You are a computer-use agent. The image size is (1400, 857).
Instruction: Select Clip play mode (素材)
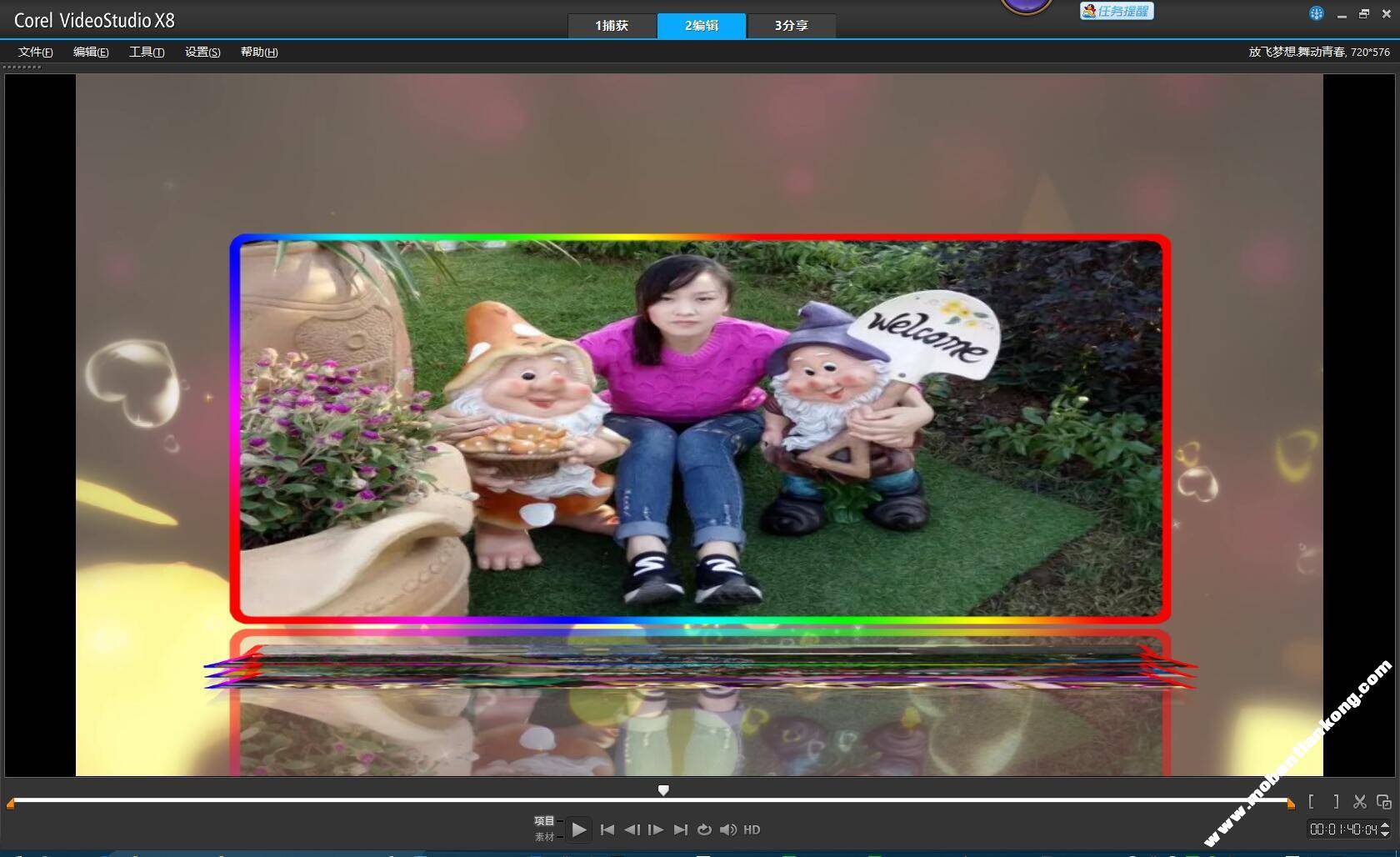pyautogui.click(x=544, y=836)
